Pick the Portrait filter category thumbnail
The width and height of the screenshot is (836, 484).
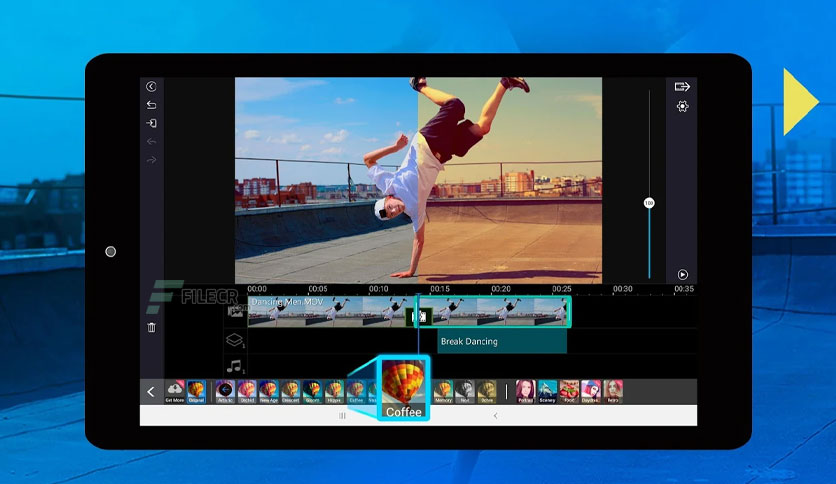pyautogui.click(x=525, y=391)
